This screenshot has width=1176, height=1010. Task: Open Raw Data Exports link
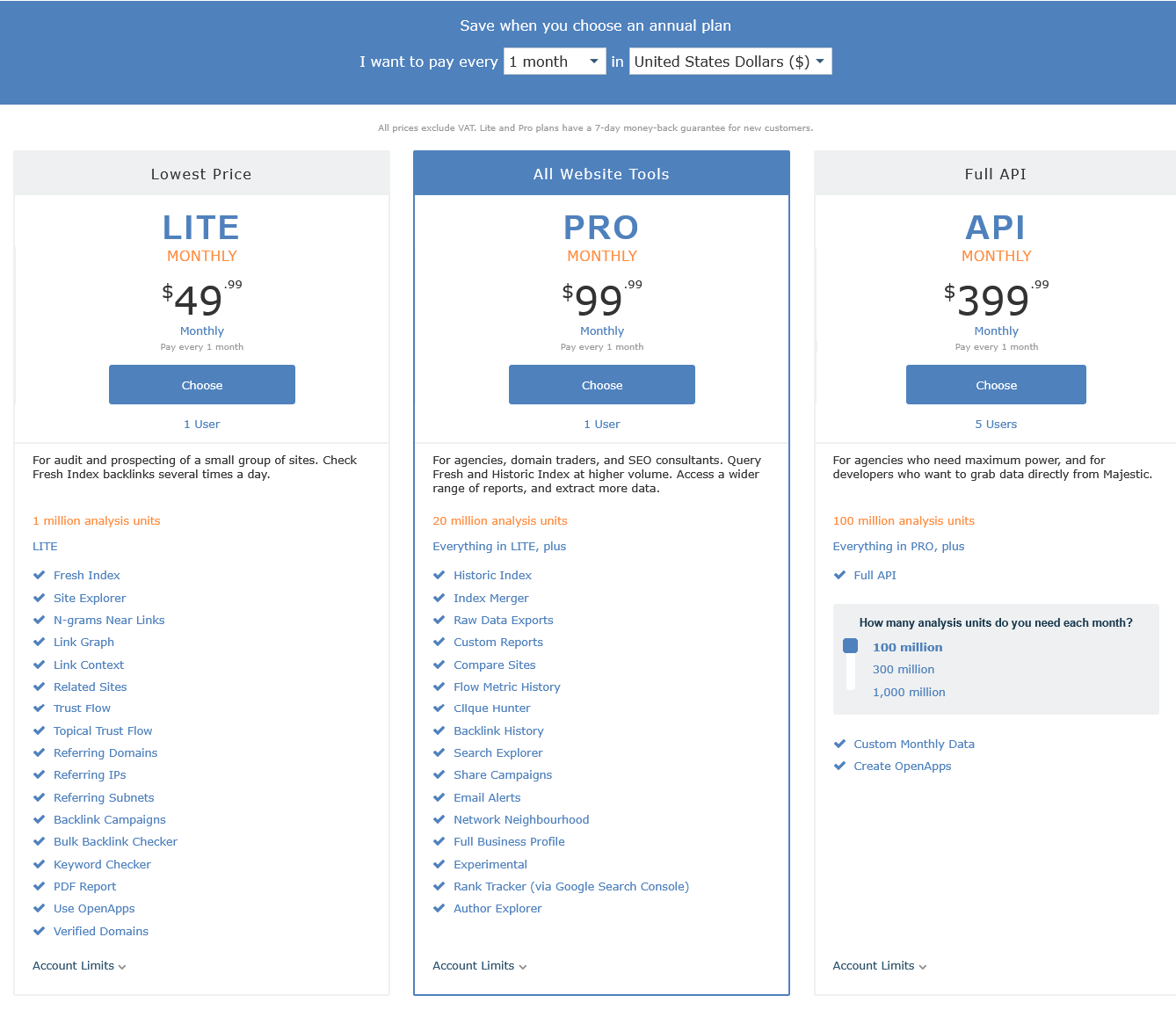(x=504, y=620)
